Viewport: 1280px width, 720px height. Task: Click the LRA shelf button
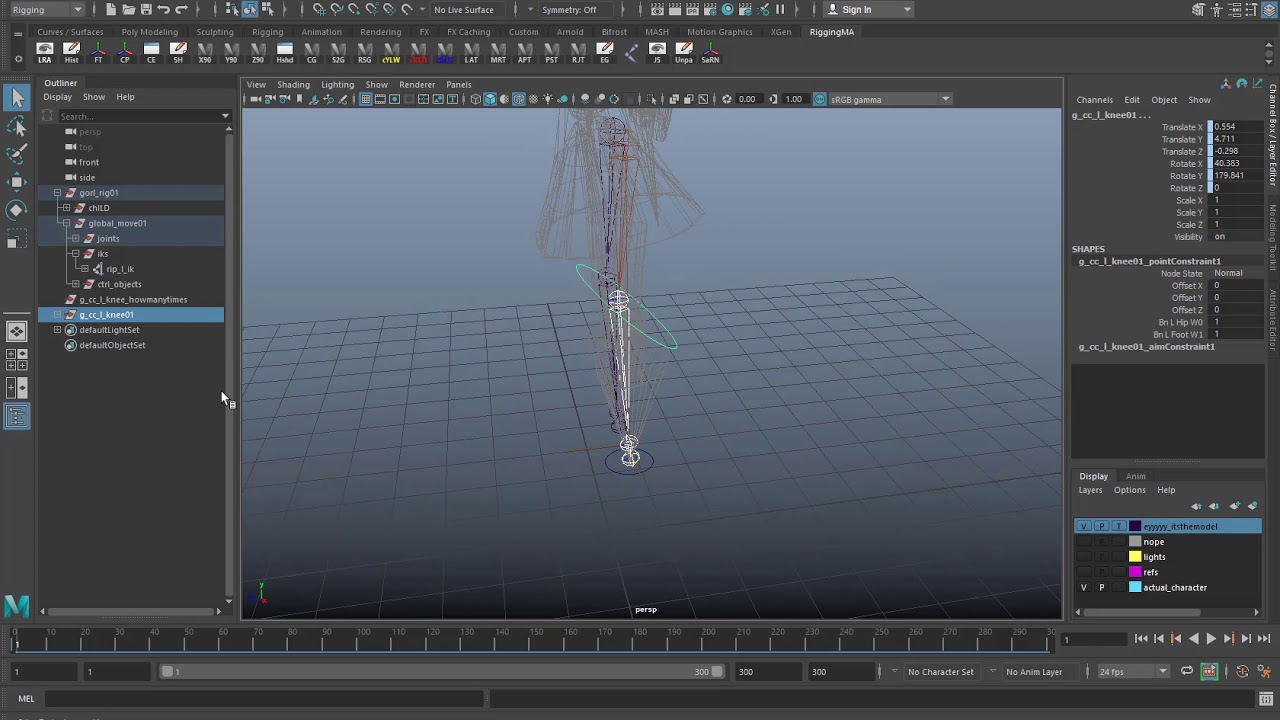click(45, 53)
